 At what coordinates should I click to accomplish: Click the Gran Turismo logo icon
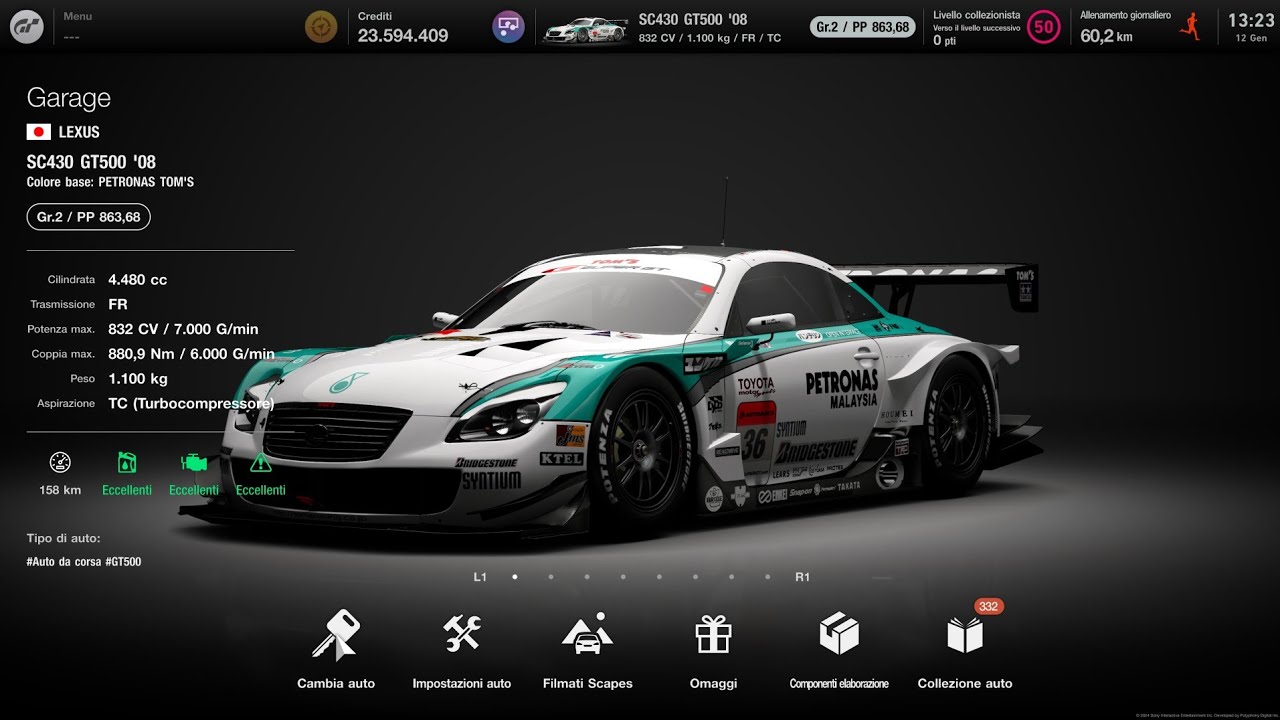(27, 27)
